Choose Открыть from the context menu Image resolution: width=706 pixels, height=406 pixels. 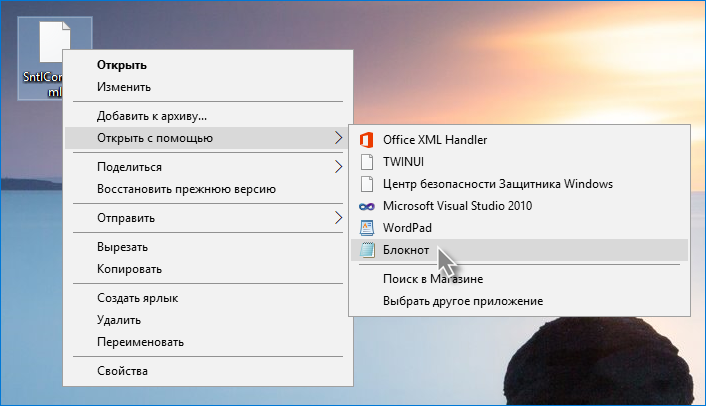point(208,65)
